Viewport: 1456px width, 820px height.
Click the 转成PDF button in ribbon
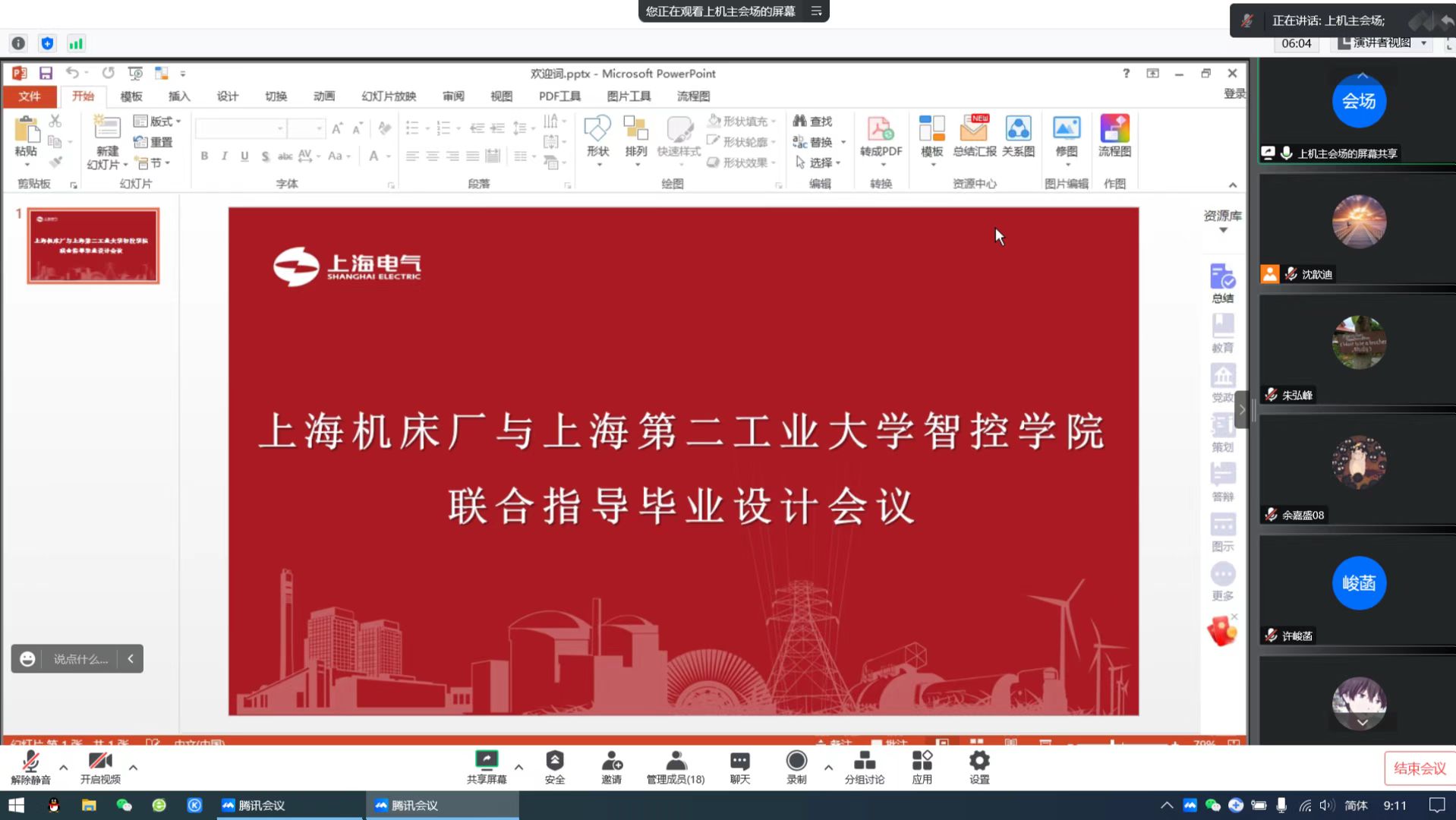(881, 137)
